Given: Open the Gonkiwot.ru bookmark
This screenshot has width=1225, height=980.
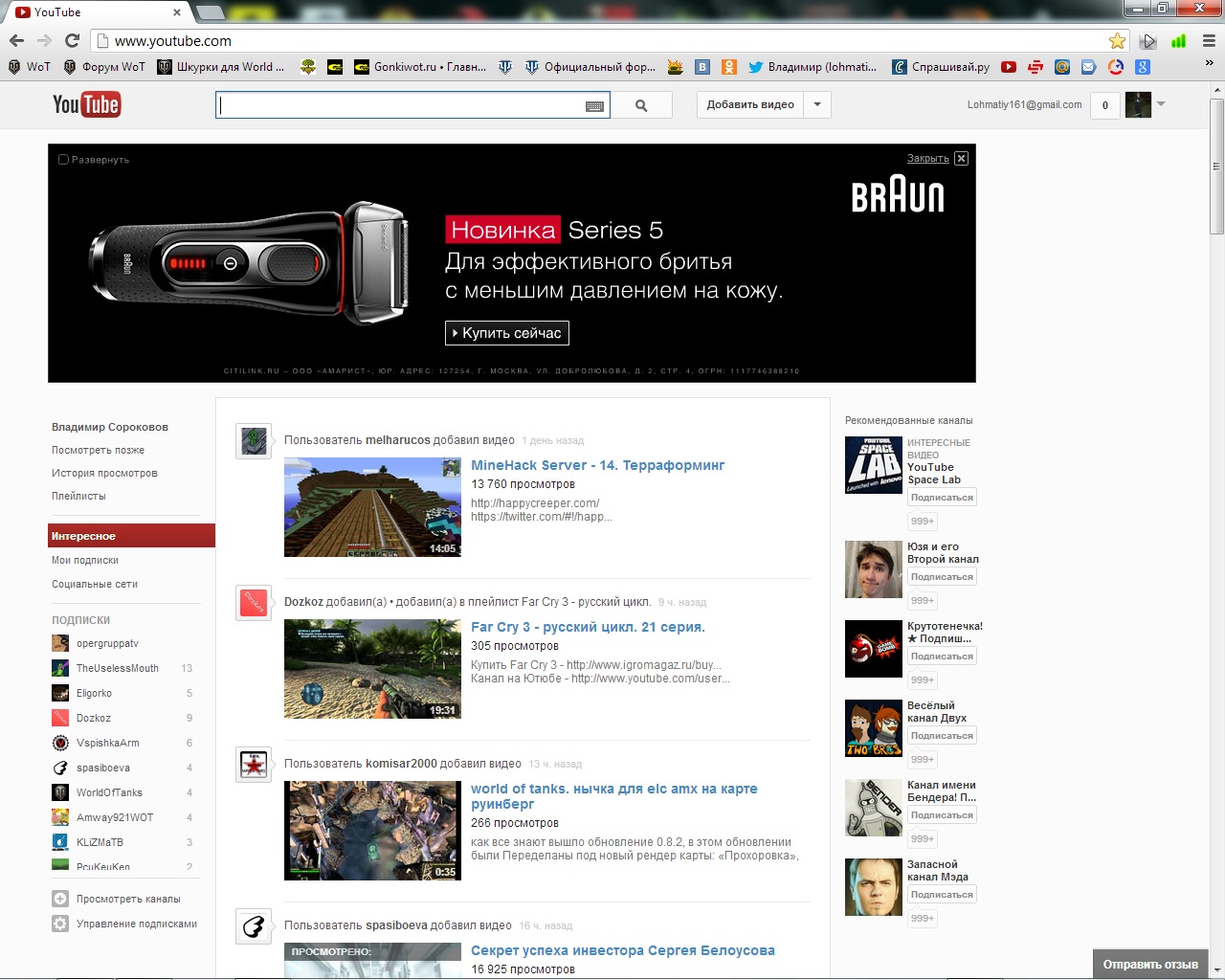Looking at the screenshot, I should [x=420, y=67].
